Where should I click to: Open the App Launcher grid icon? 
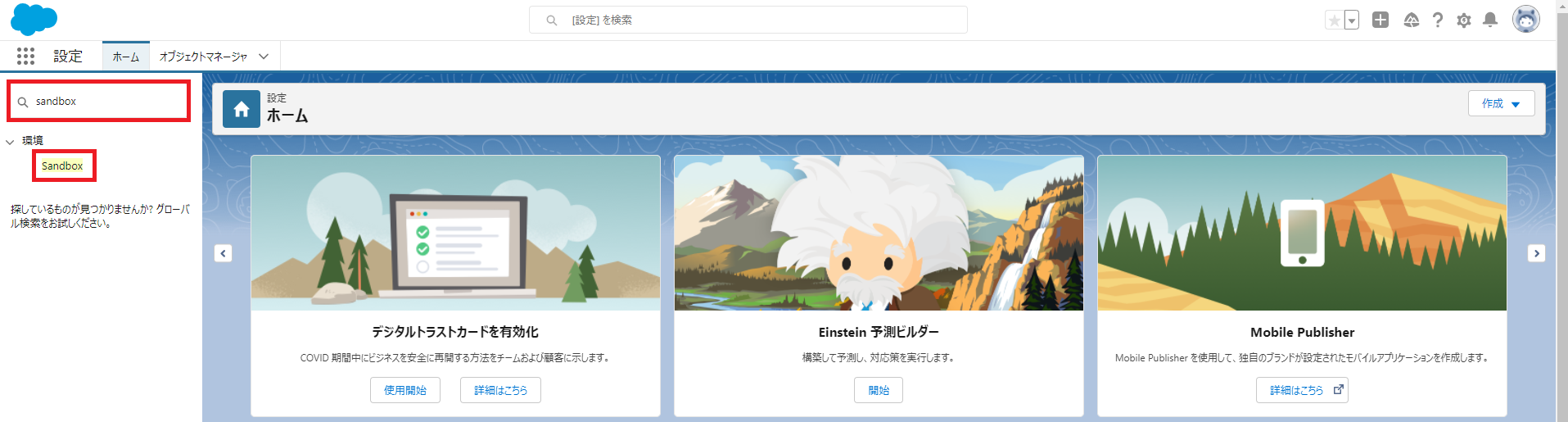25,56
